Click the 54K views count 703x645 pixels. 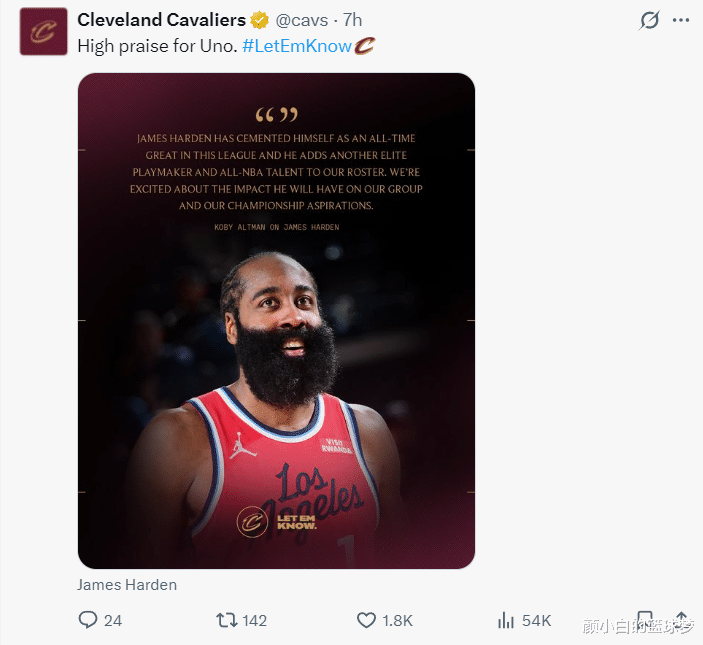click(536, 620)
